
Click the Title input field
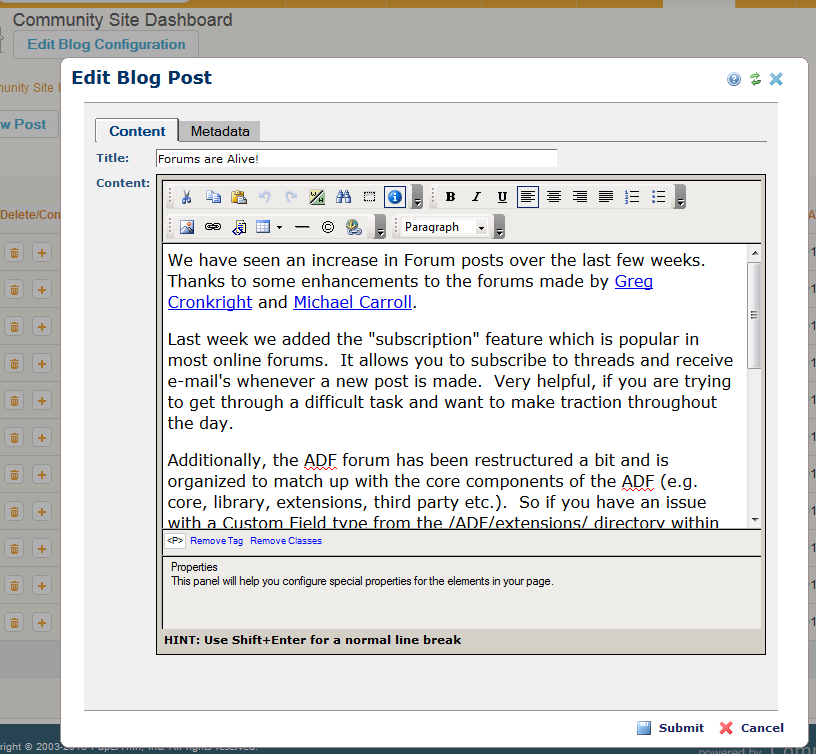356,159
